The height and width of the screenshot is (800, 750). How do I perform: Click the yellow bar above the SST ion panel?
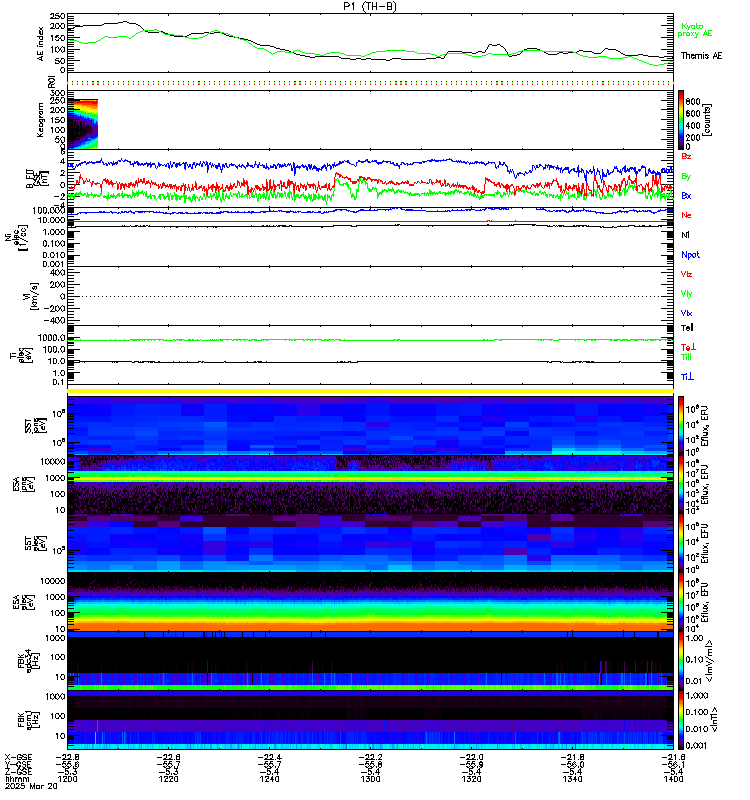370,391
